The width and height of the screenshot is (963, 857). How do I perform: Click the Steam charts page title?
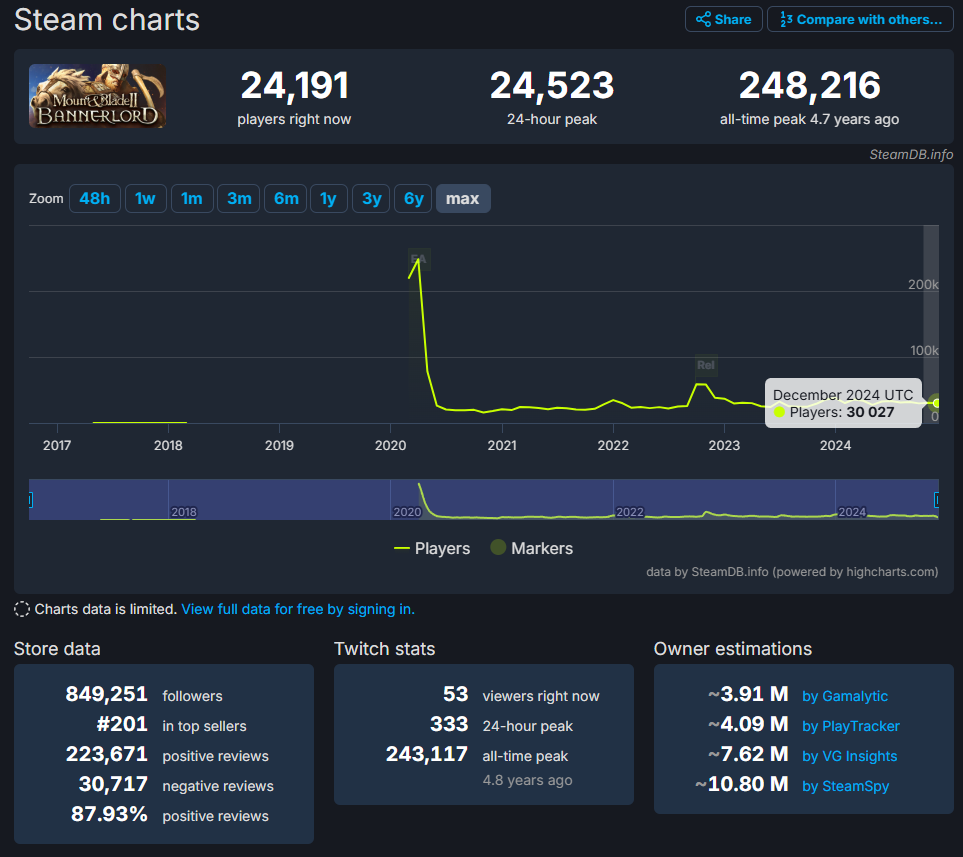(x=107, y=20)
